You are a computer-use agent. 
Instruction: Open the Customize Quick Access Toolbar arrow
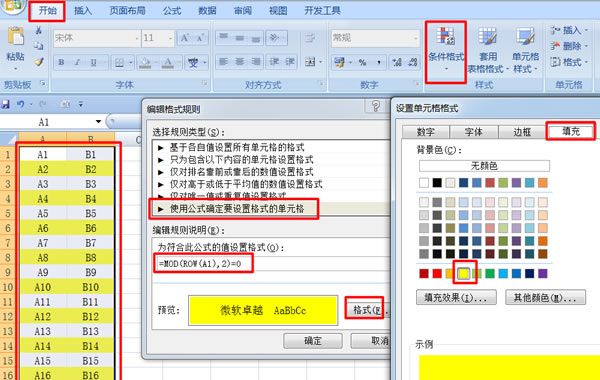pyautogui.click(x=81, y=104)
